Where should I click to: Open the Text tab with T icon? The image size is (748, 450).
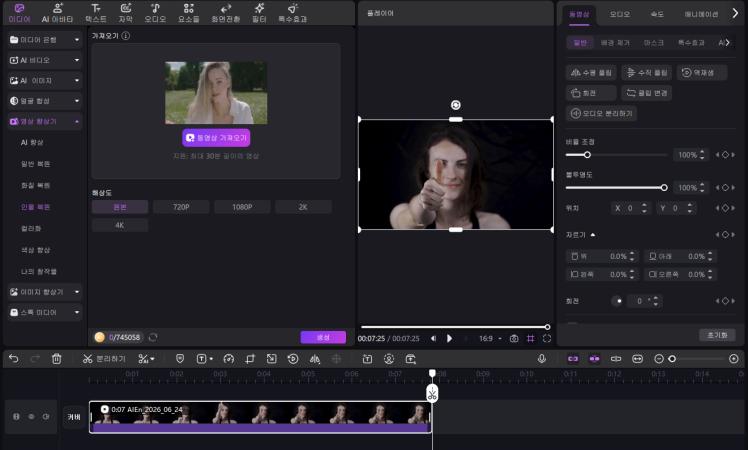tap(96, 13)
